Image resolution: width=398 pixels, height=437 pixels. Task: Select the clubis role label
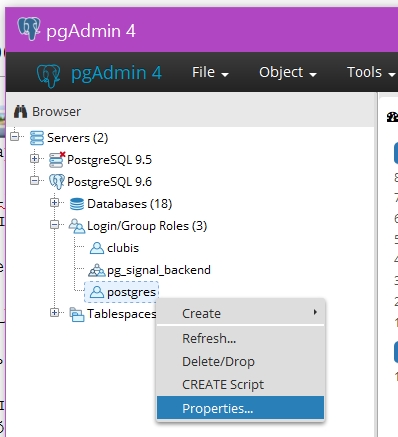click(123, 248)
